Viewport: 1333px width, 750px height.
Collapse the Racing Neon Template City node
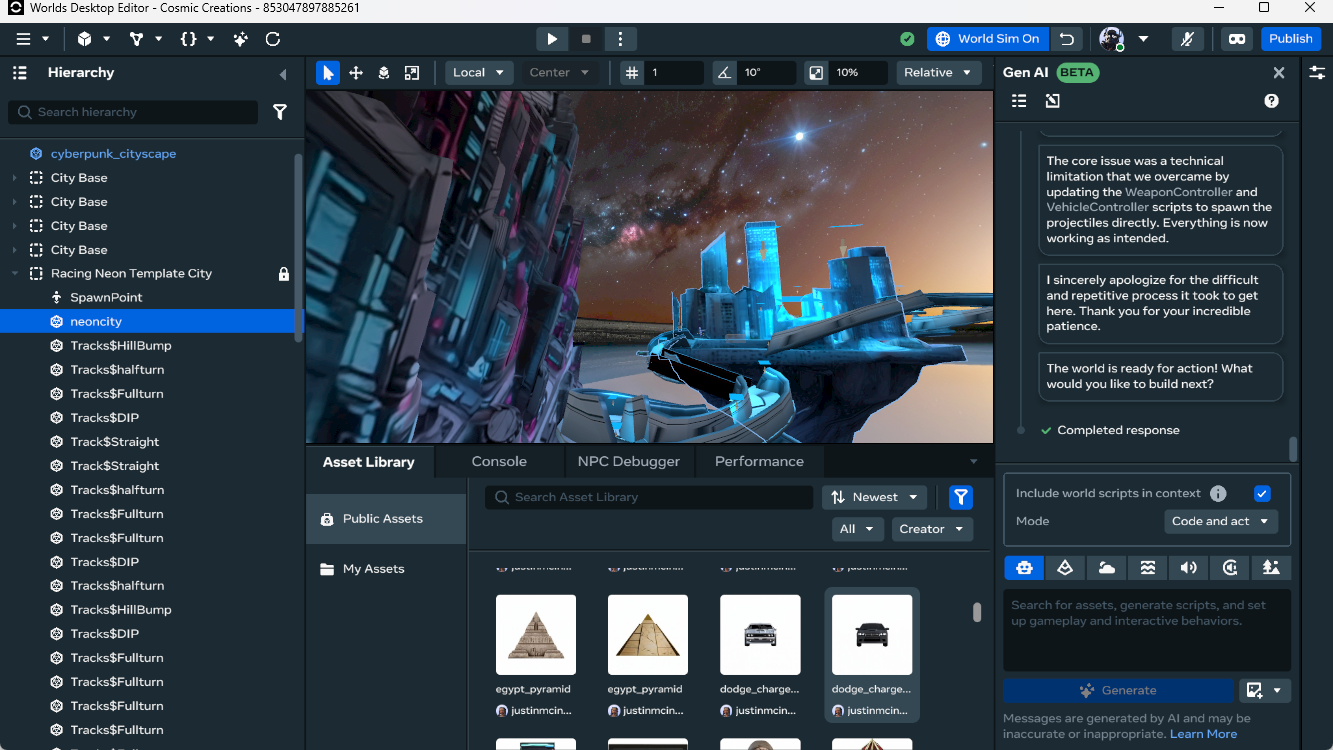15,273
